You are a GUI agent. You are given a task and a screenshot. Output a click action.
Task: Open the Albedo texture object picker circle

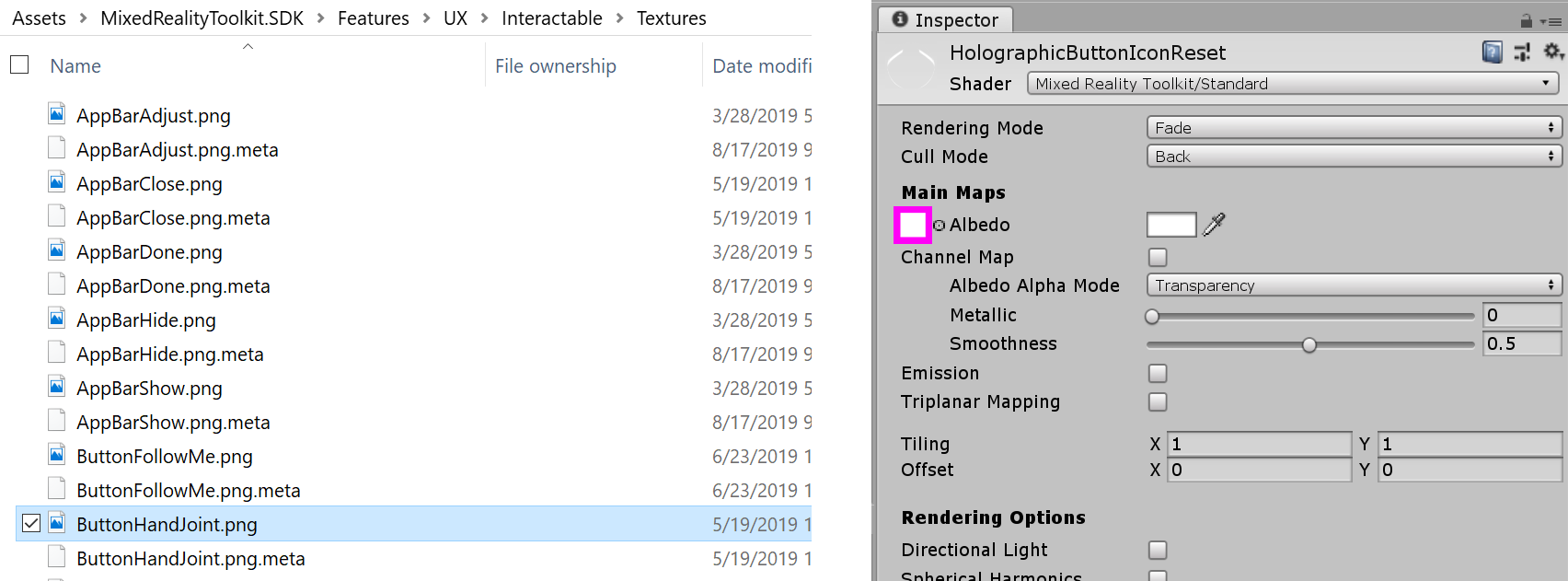(939, 225)
